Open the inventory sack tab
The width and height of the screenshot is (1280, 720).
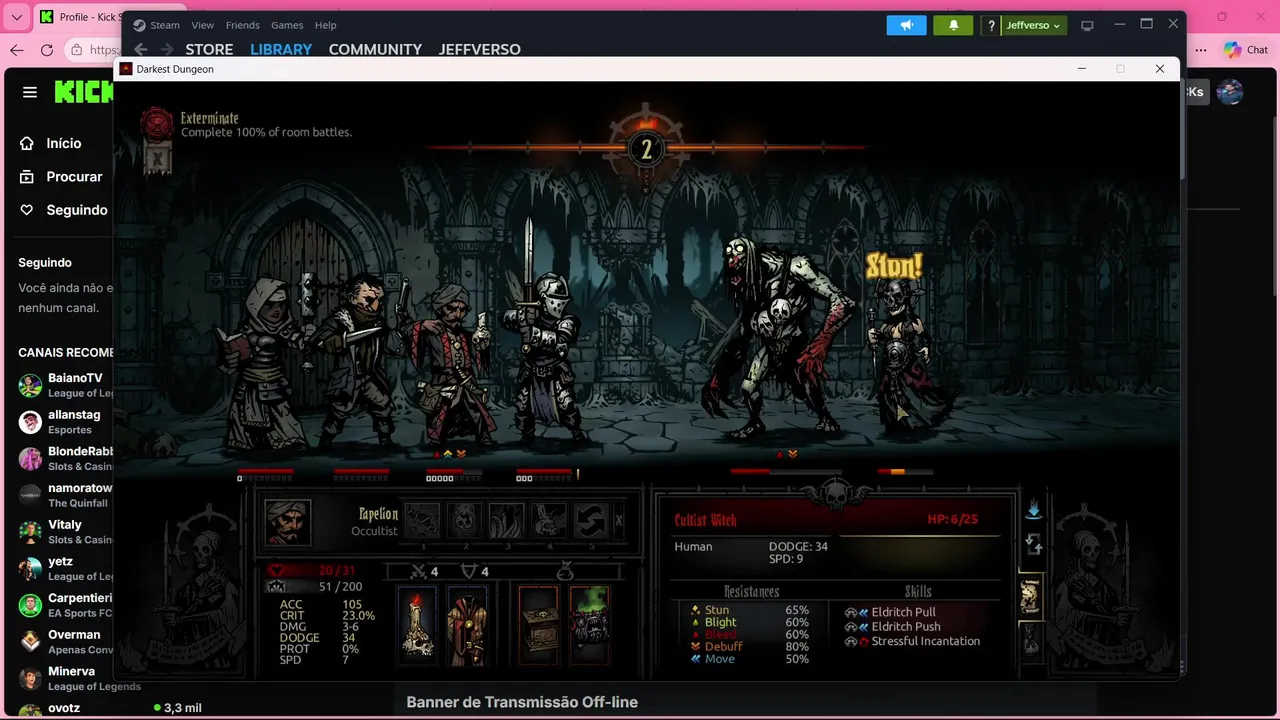(x=1030, y=639)
